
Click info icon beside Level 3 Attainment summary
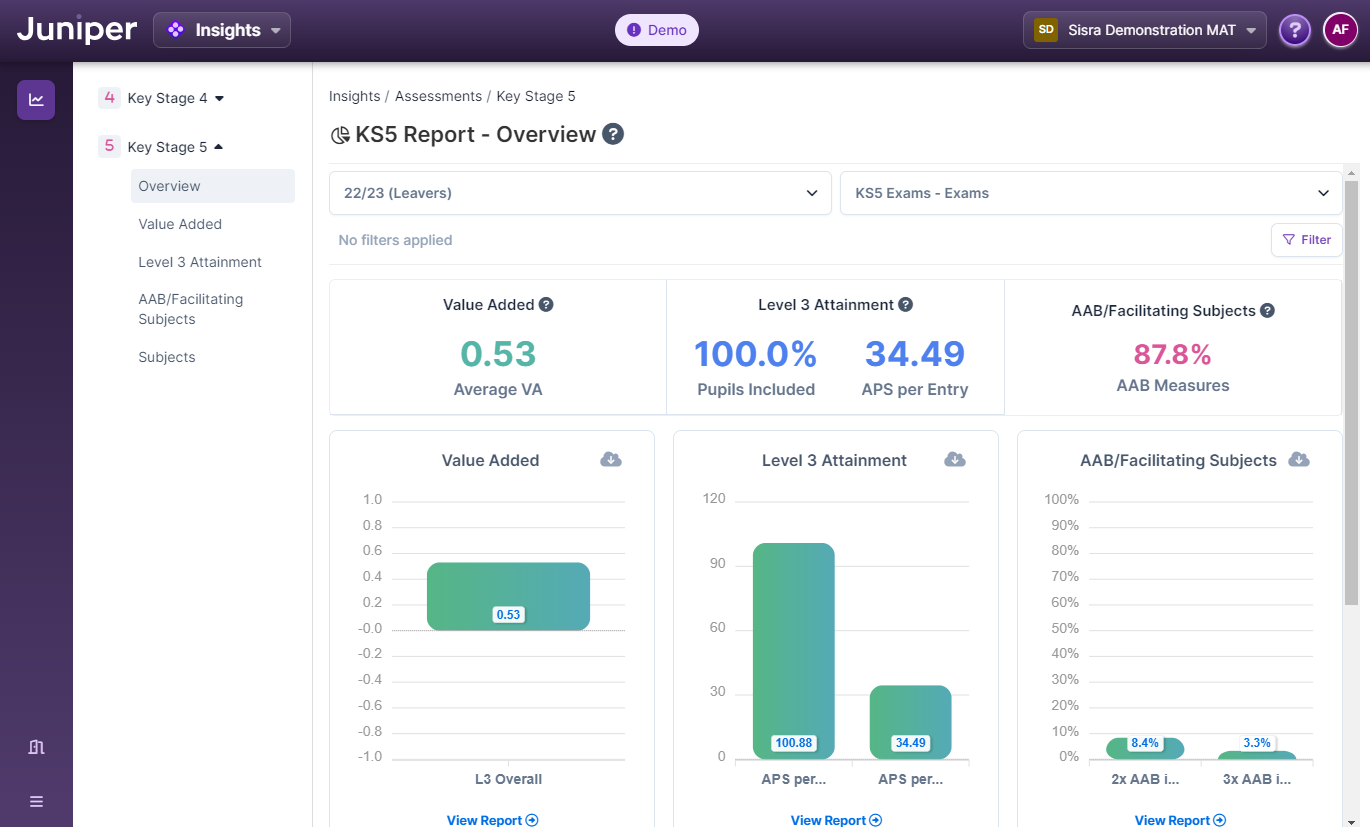905,305
